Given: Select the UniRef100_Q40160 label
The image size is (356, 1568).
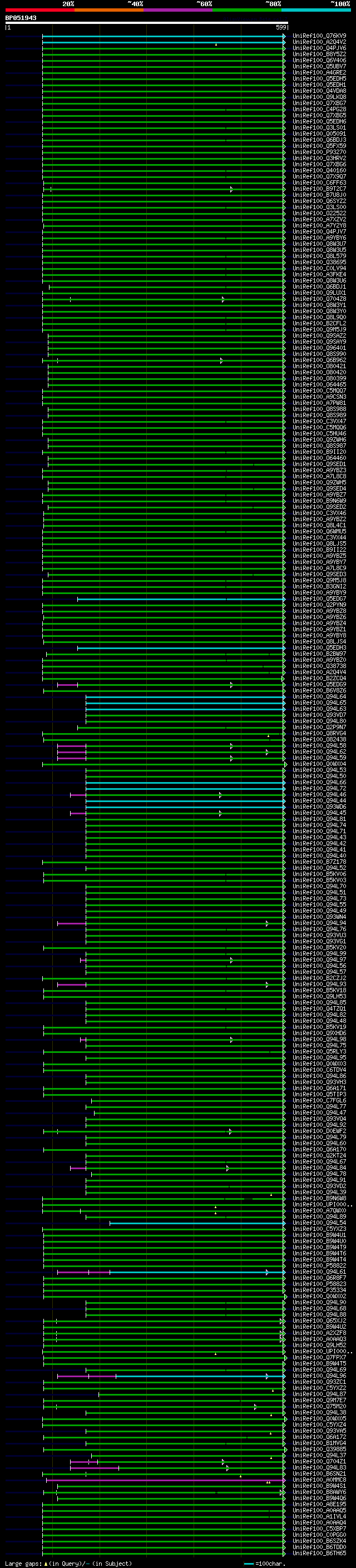Looking at the screenshot, I should (x=319, y=170).
